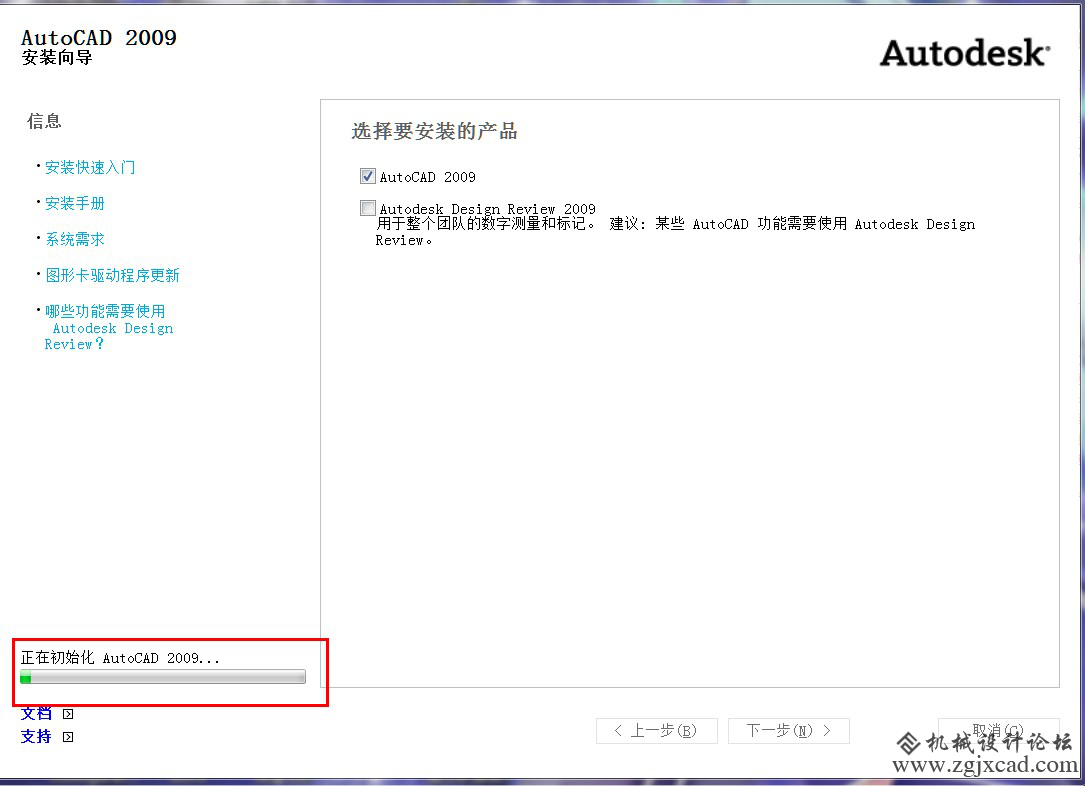Image resolution: width=1085 pixels, height=786 pixels.
Task: Click the 正在初始化 AutoCAD 2009... status text
Action: (x=120, y=658)
